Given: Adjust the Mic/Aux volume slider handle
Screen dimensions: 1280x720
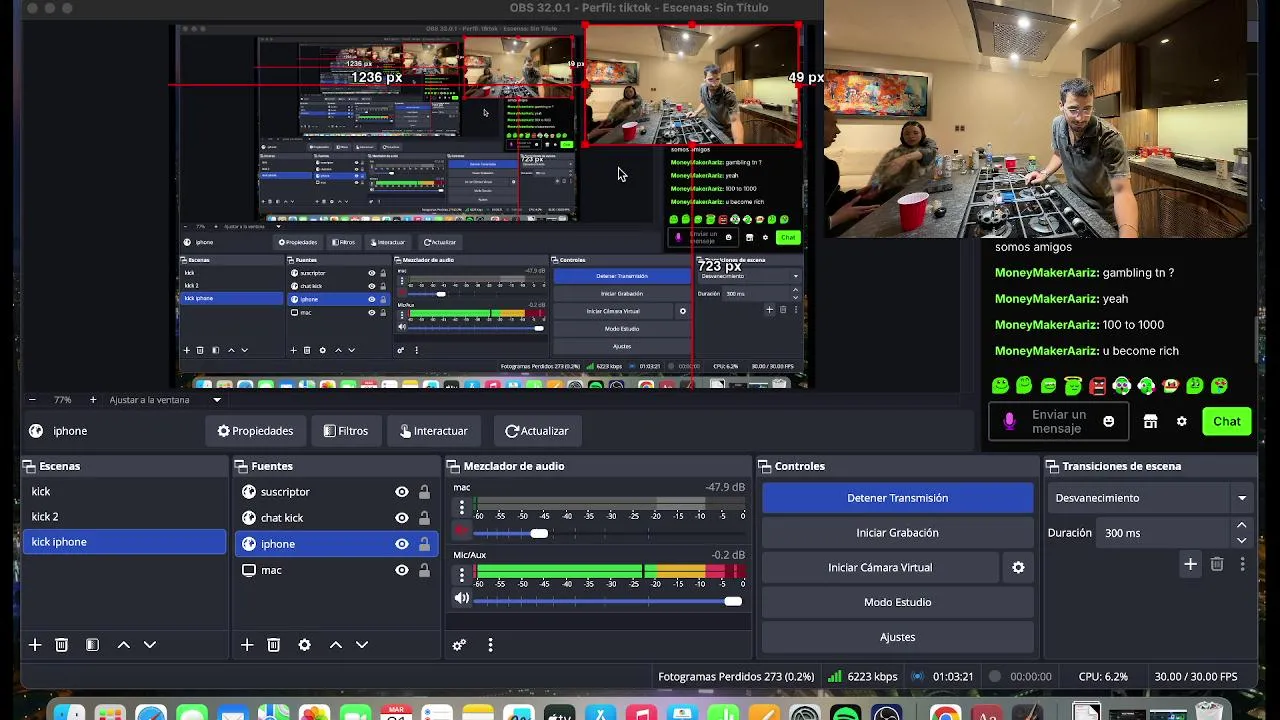Looking at the screenshot, I should (733, 601).
